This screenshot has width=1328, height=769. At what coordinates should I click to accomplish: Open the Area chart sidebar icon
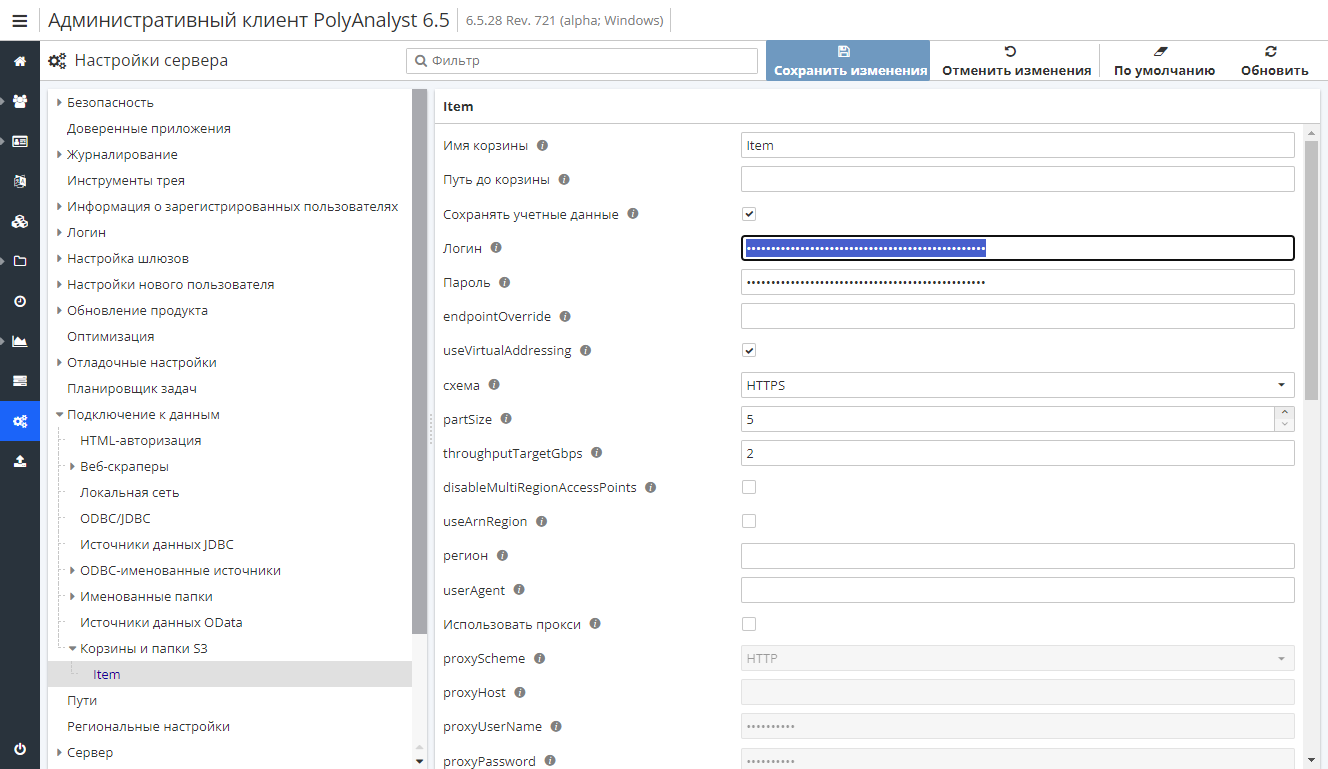point(20,341)
